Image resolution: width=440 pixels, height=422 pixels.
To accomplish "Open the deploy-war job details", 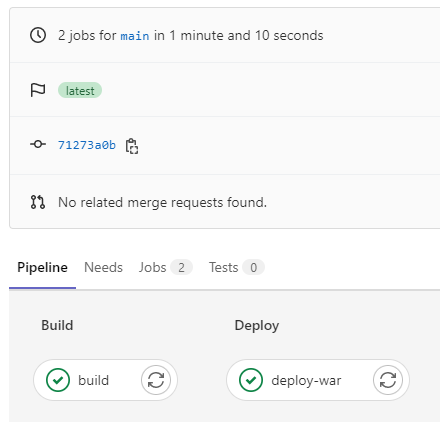I will tap(306, 380).
